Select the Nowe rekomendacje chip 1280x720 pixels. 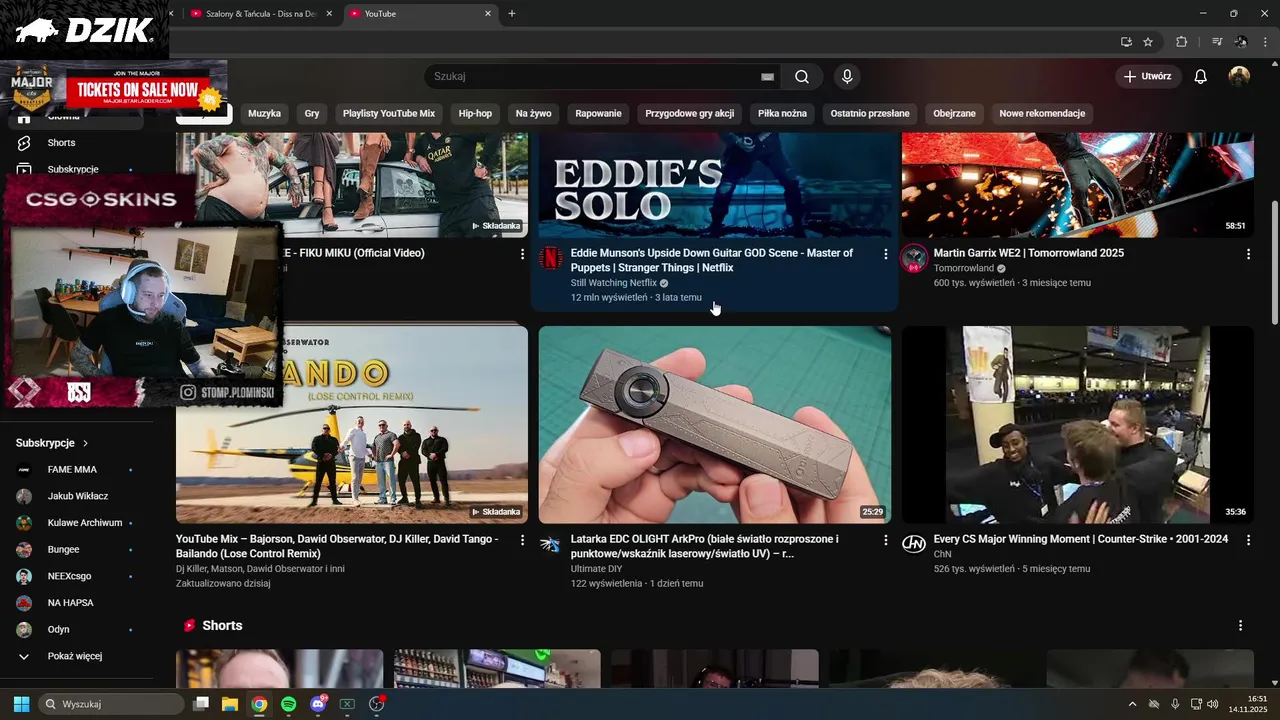click(1042, 113)
